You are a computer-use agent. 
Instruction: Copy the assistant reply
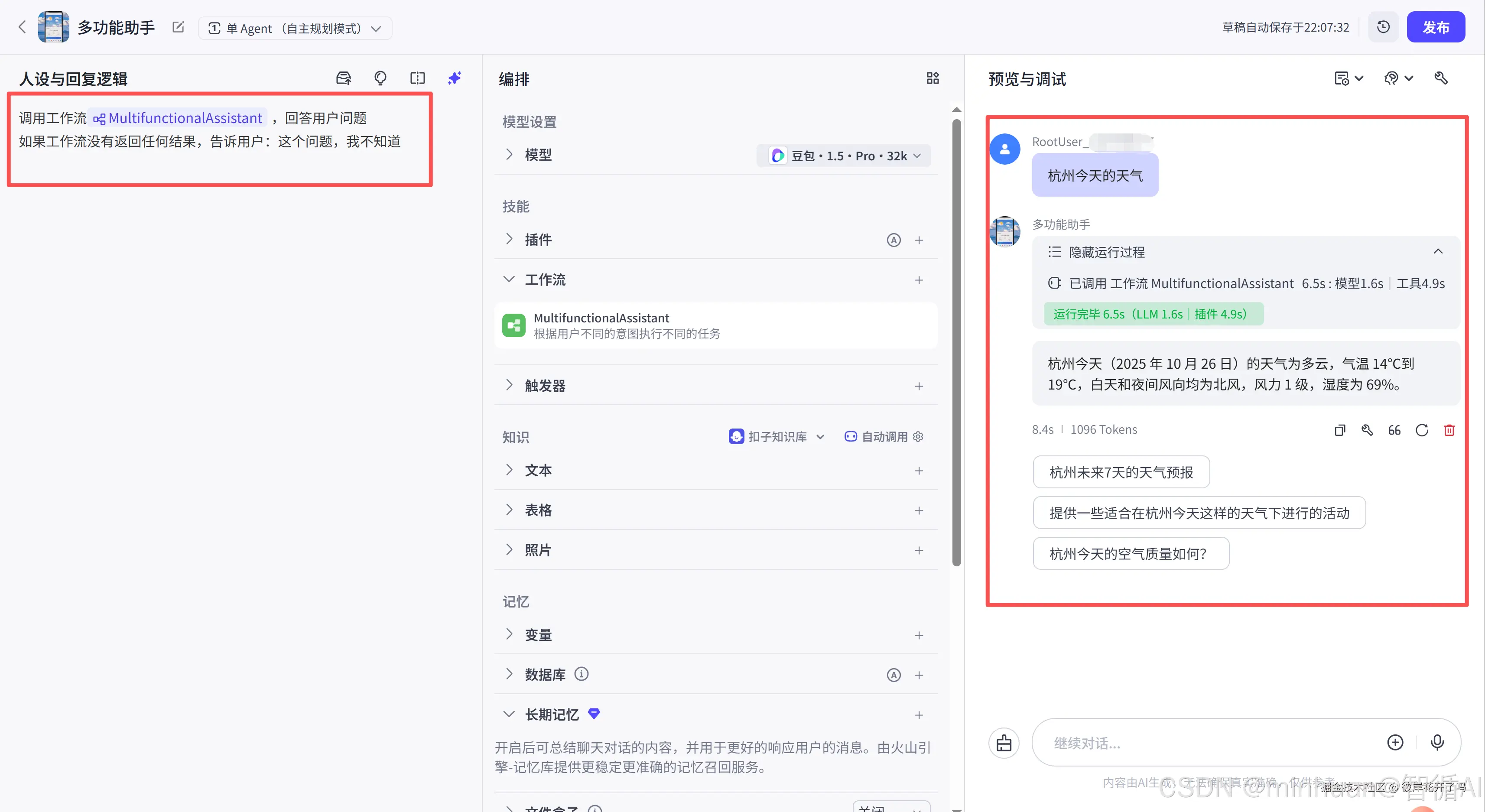(x=1340, y=430)
